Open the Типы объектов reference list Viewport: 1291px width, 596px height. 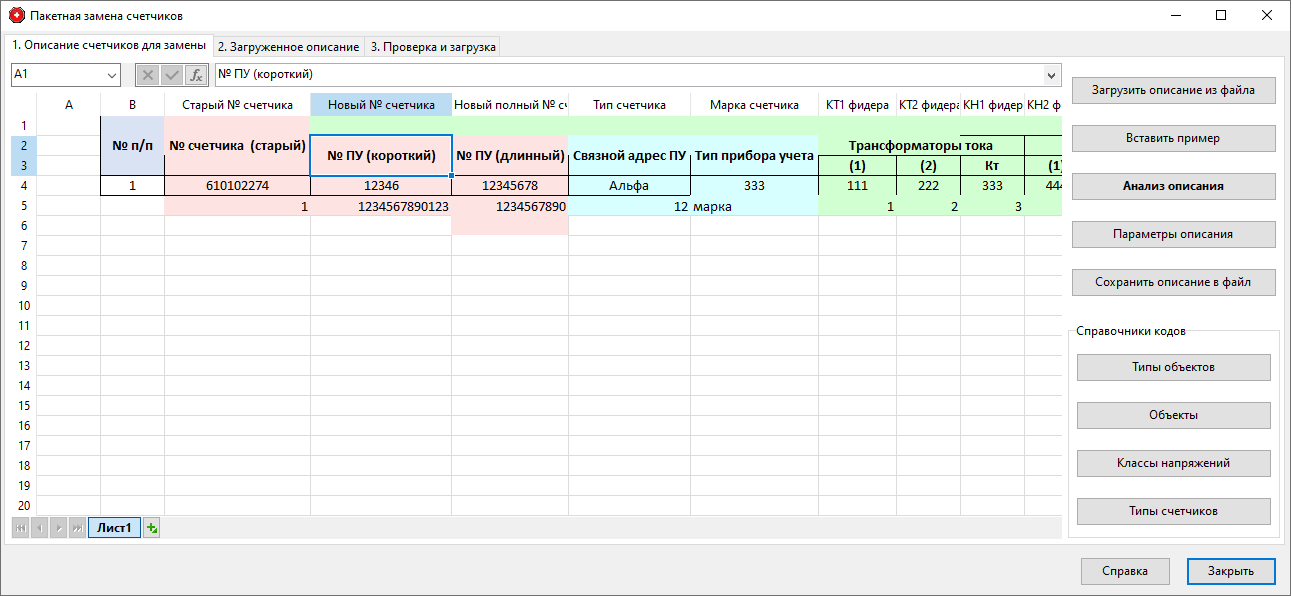[1173, 367]
